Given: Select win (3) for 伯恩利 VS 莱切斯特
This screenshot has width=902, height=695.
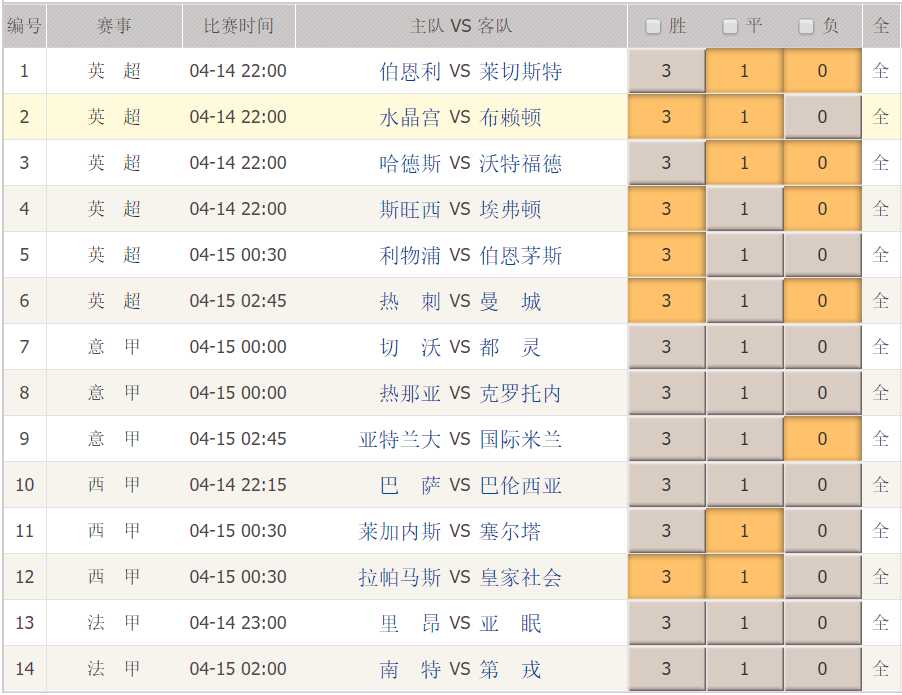Looking at the screenshot, I should tap(667, 71).
